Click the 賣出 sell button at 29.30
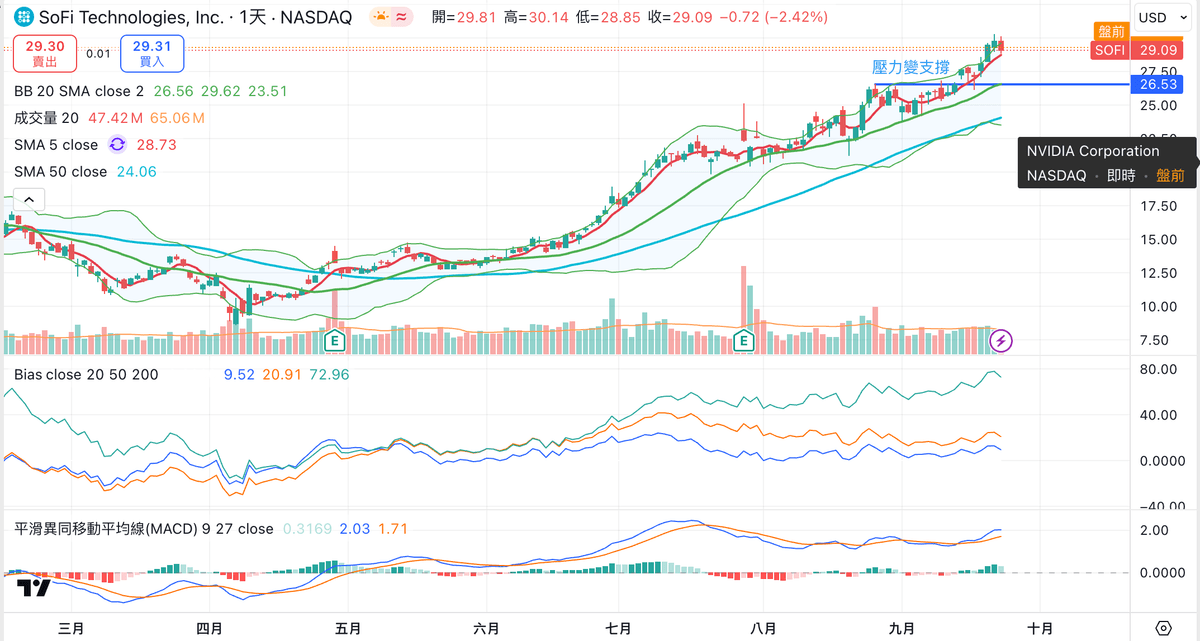1200x641 pixels. coord(45,53)
